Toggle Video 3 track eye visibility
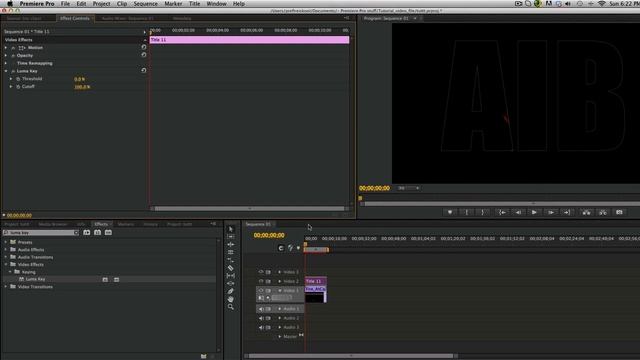This screenshot has height=360, width=640. click(x=261, y=272)
